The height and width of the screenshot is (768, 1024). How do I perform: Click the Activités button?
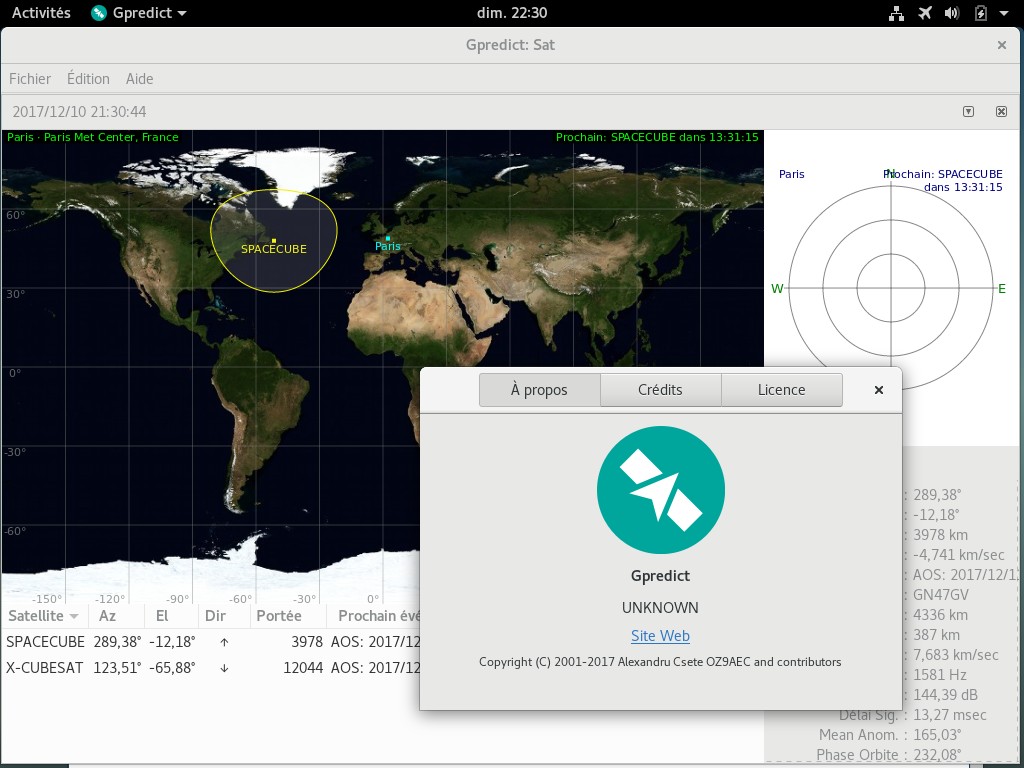(41, 13)
